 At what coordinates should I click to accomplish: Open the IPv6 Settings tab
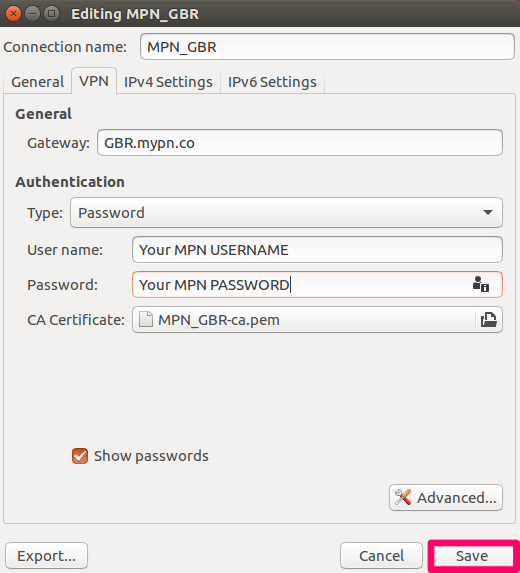pos(272,82)
